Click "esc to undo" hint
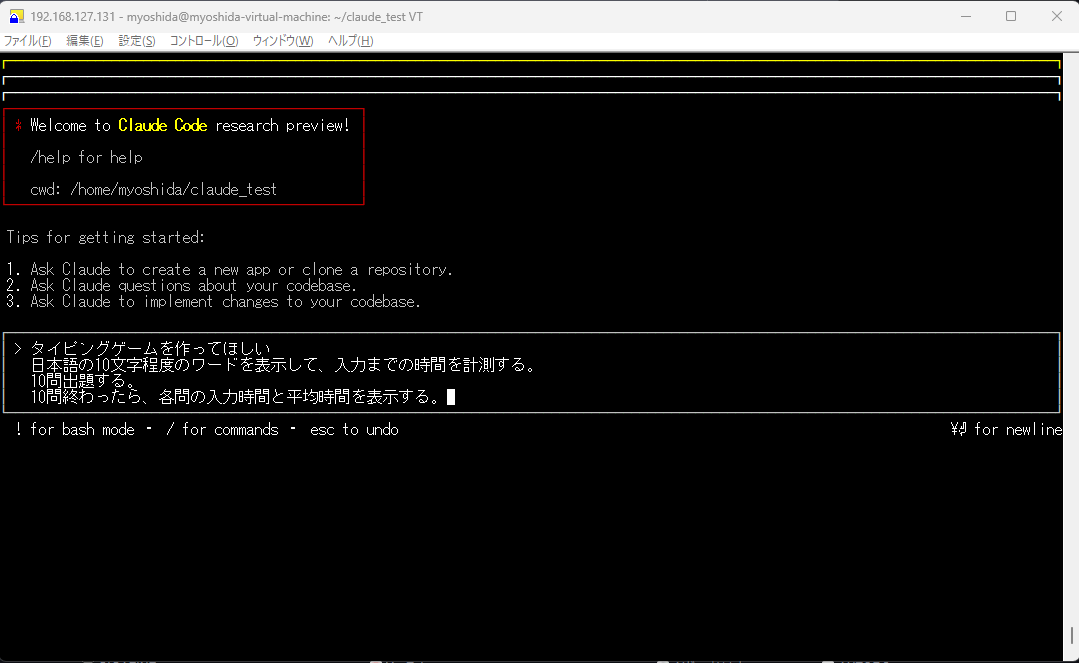 pos(354,430)
